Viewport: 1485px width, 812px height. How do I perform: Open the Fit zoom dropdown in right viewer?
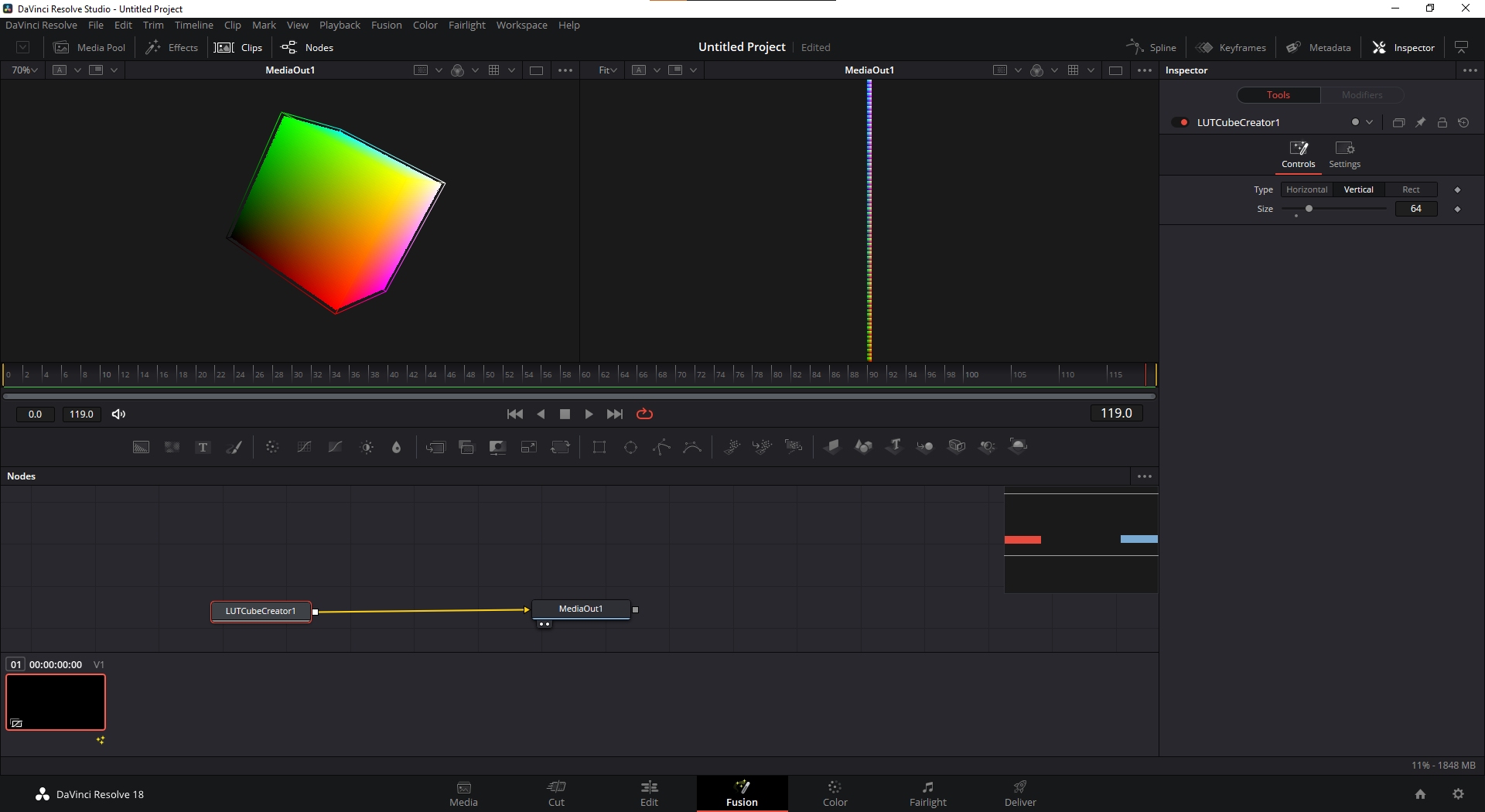click(608, 70)
